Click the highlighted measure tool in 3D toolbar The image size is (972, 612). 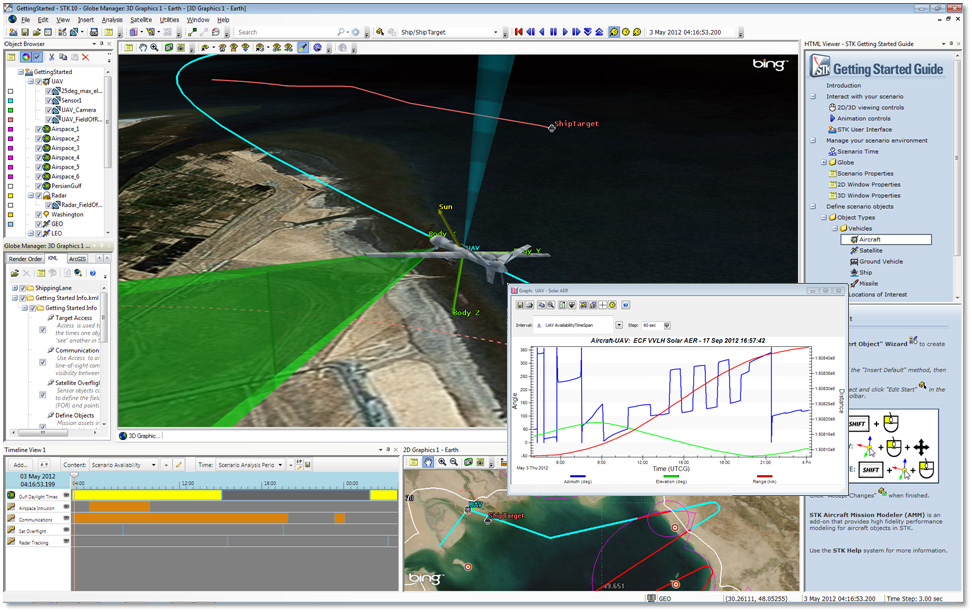click(x=303, y=48)
